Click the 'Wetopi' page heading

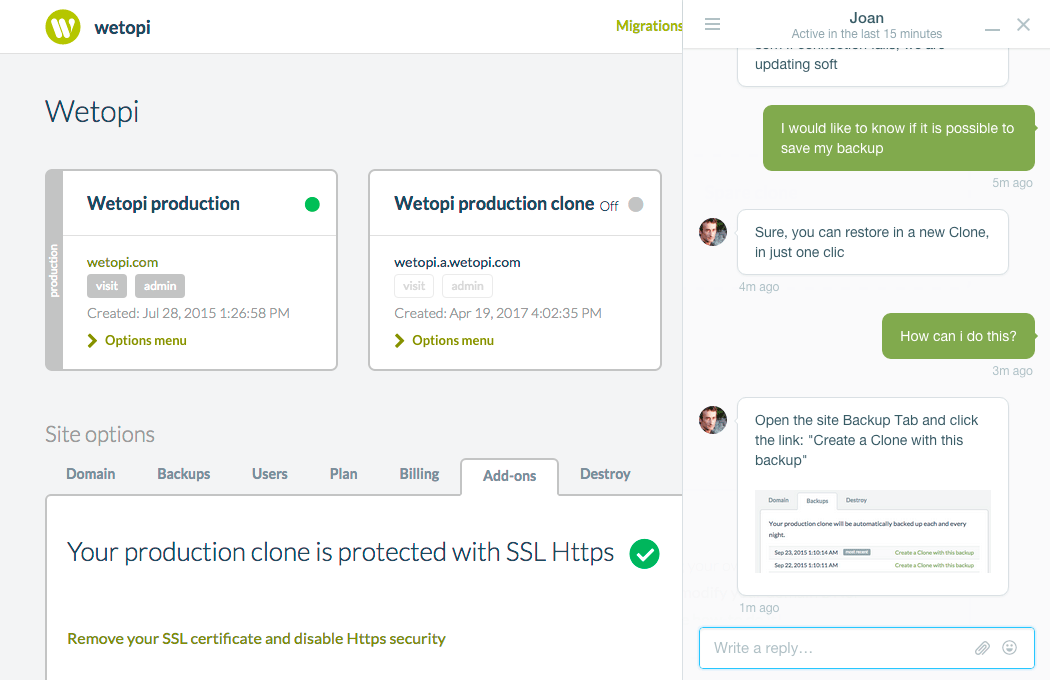92,112
